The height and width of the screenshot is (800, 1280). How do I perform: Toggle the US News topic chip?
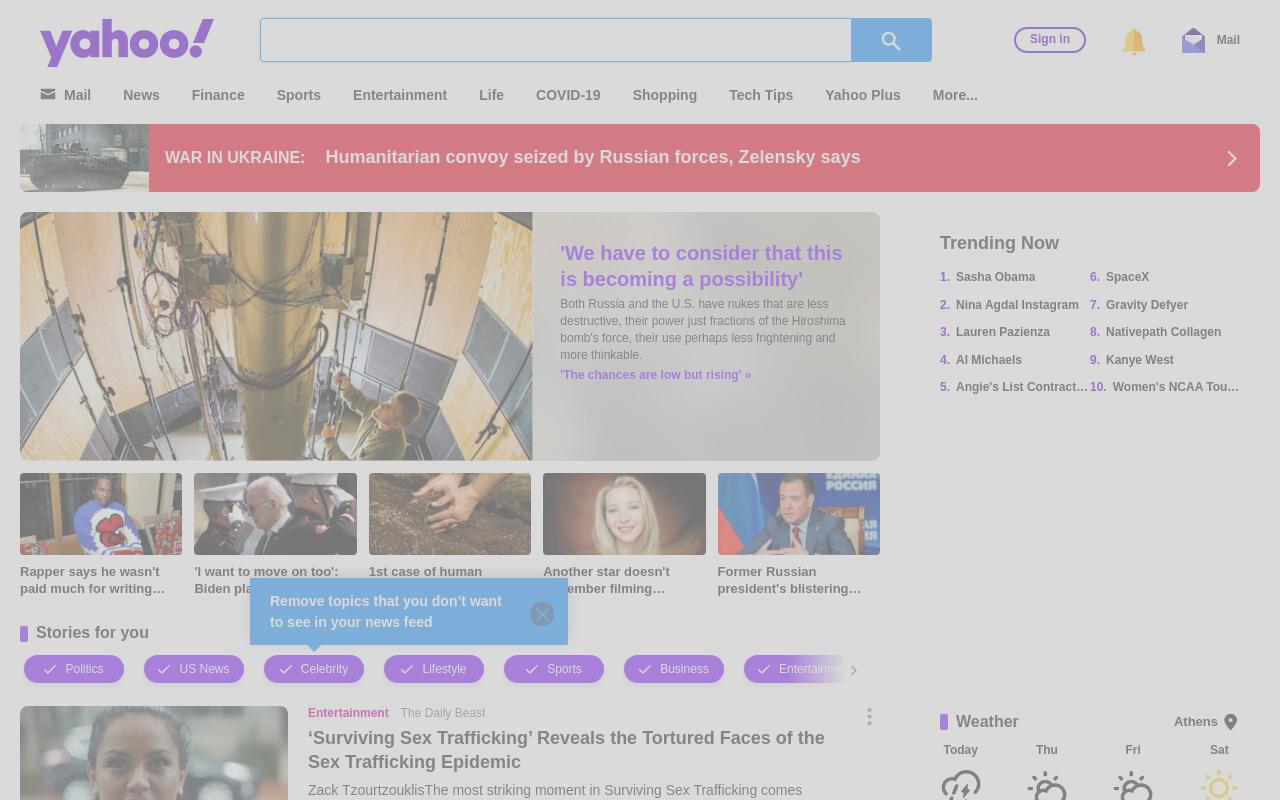[194, 669]
